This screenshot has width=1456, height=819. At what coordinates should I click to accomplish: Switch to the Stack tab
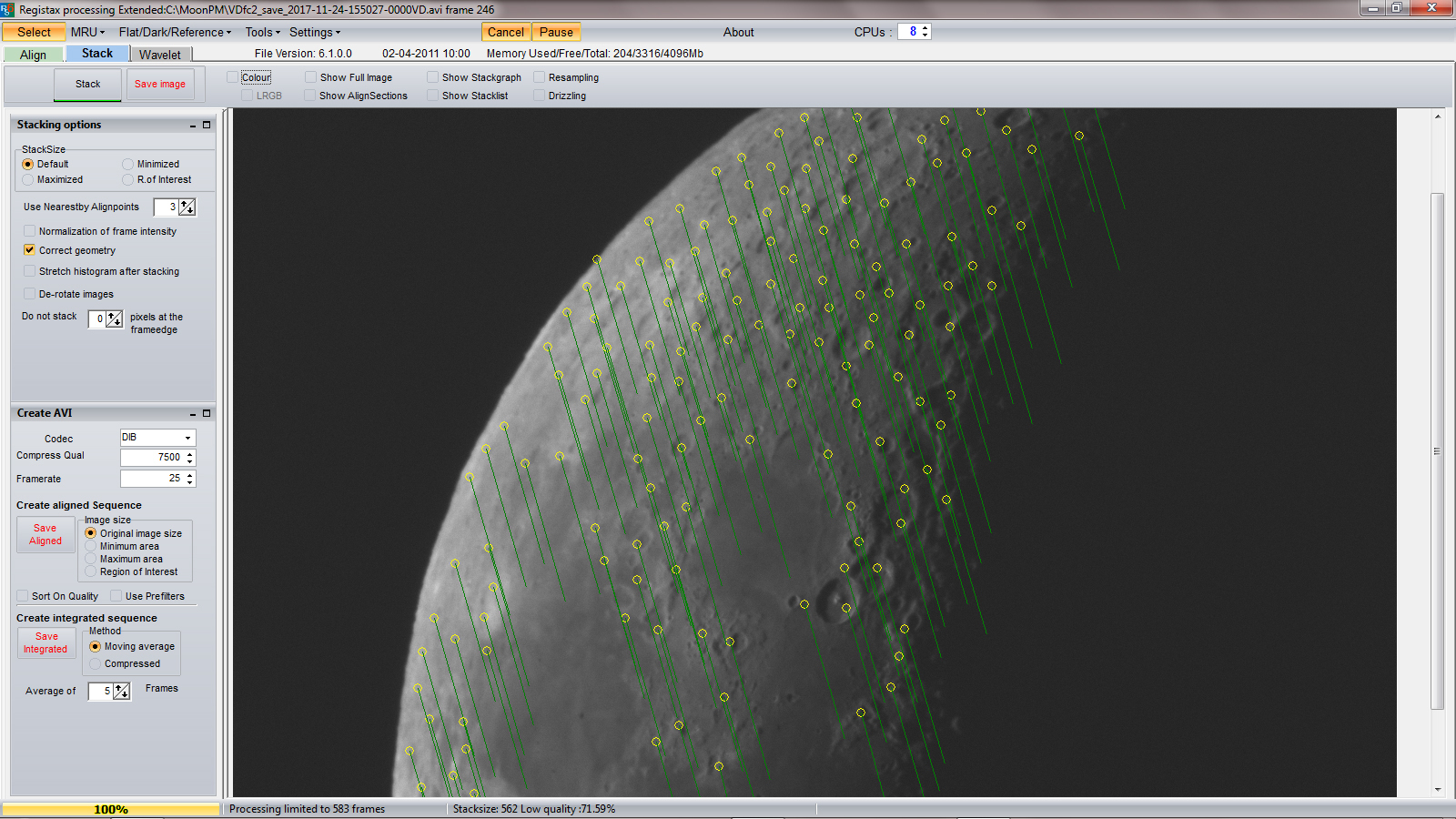click(97, 54)
